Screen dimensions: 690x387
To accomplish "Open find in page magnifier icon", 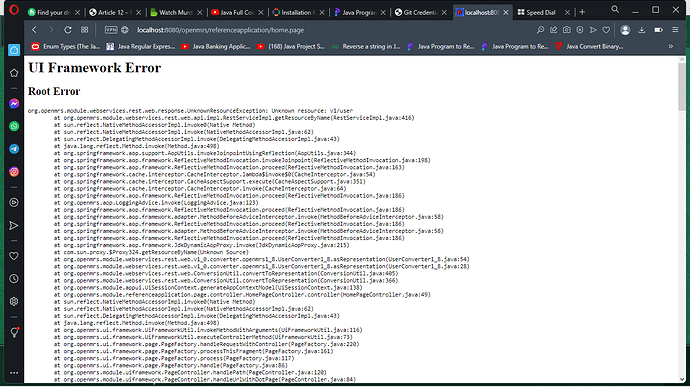I will tap(540, 30).
